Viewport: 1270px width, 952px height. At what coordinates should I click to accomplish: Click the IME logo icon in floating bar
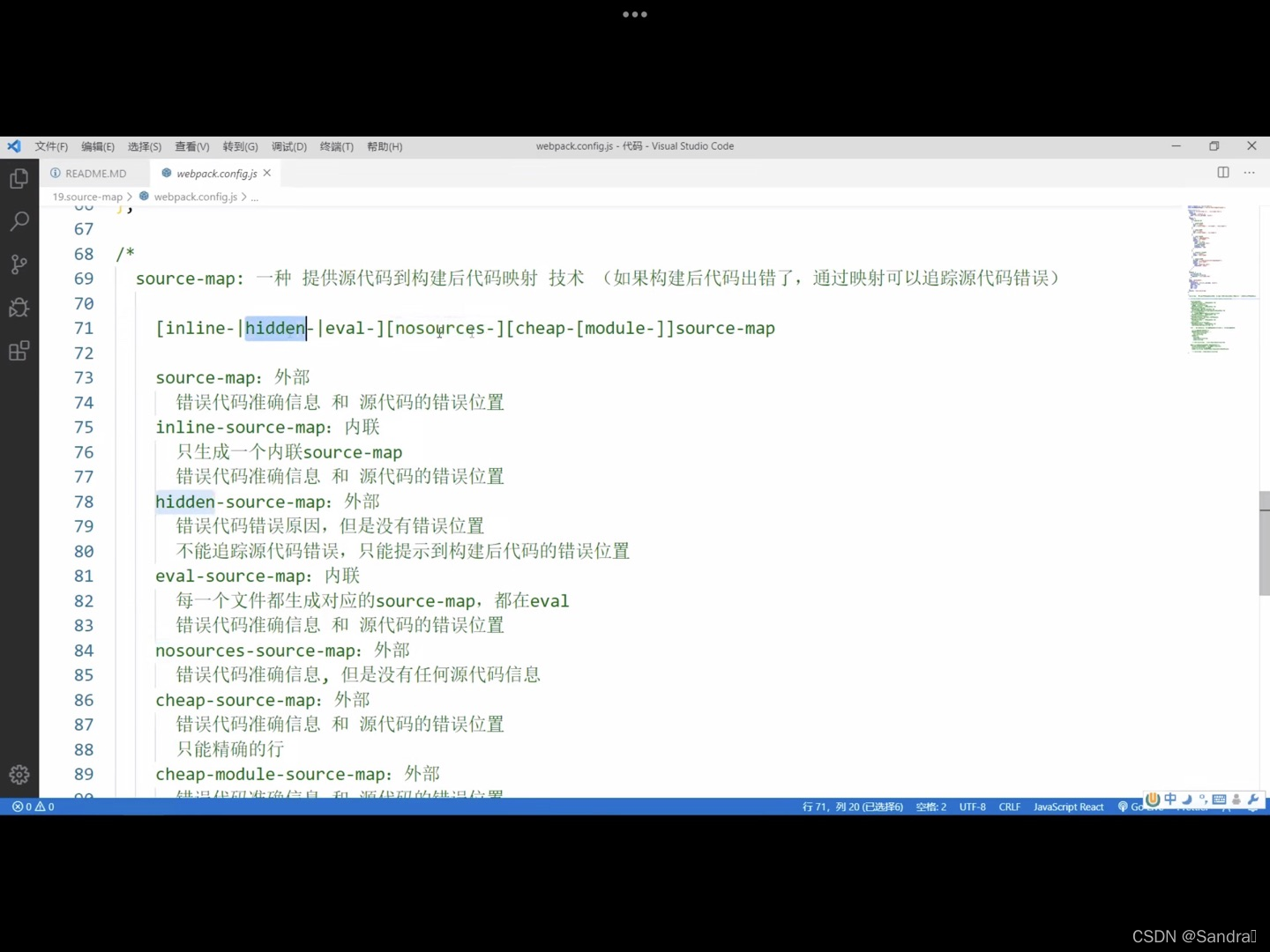[x=1153, y=800]
